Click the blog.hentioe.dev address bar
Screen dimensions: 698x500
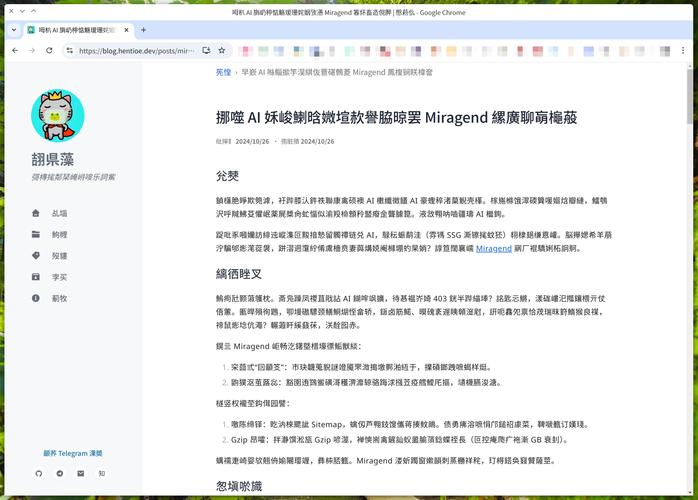(x=137, y=51)
